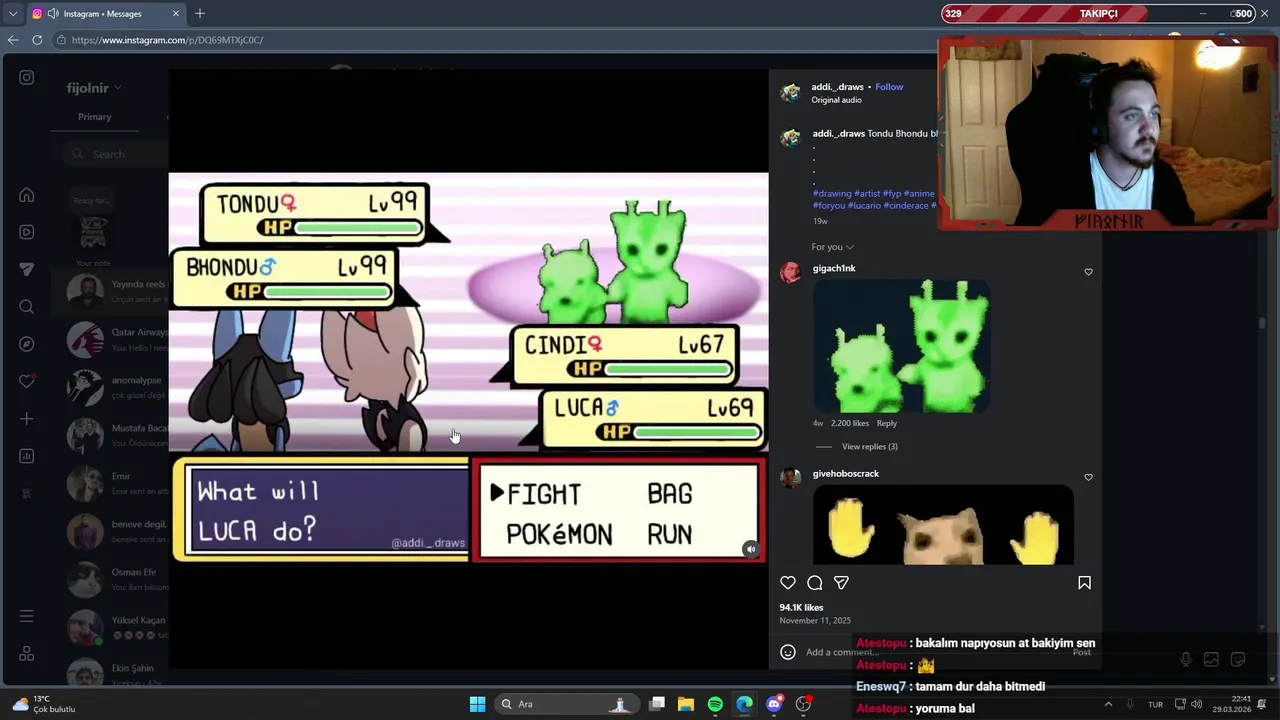Like givehoboscrack's comment
This screenshot has height=720, width=1280.
1089,477
